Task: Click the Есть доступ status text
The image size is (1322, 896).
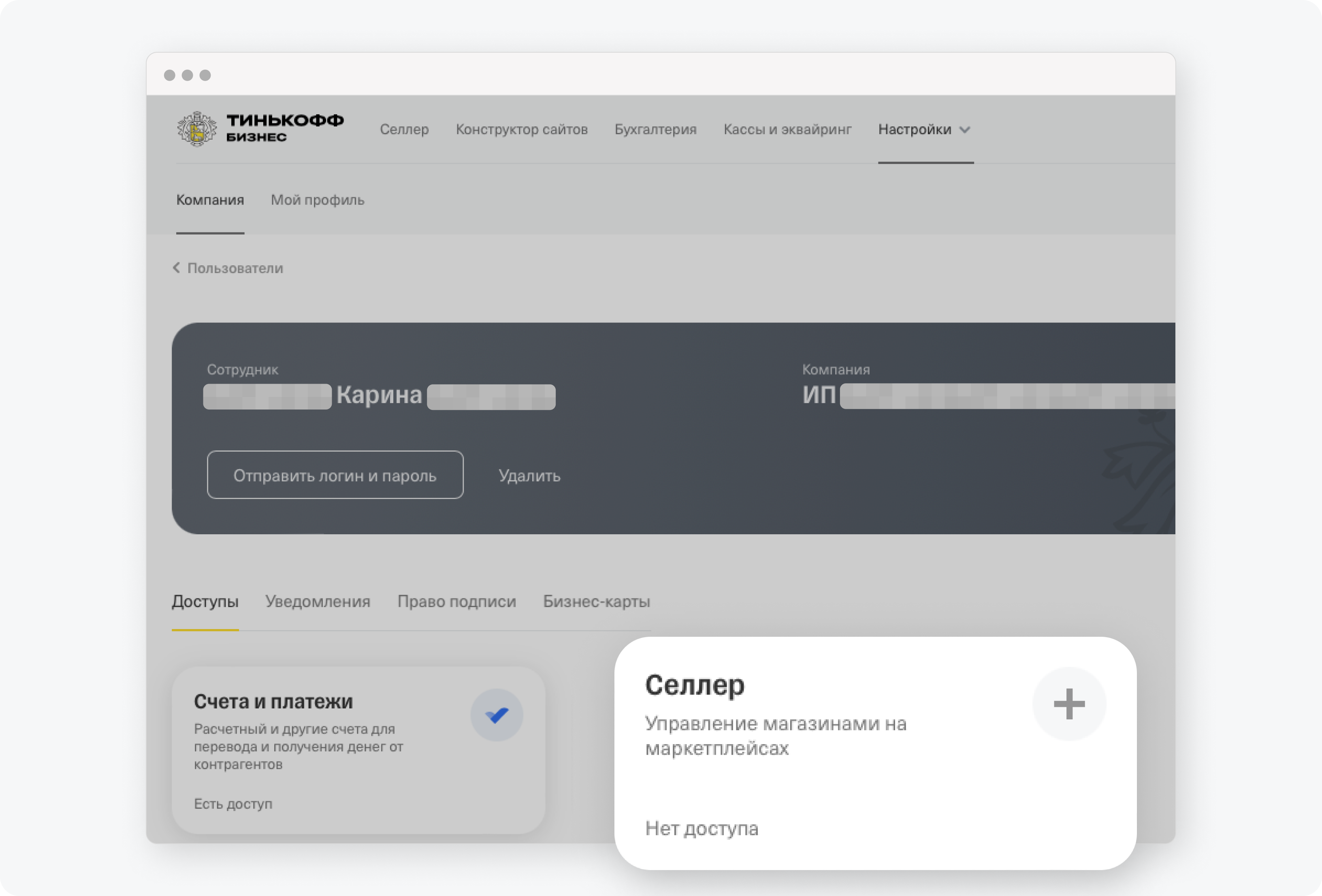Action: [233, 804]
